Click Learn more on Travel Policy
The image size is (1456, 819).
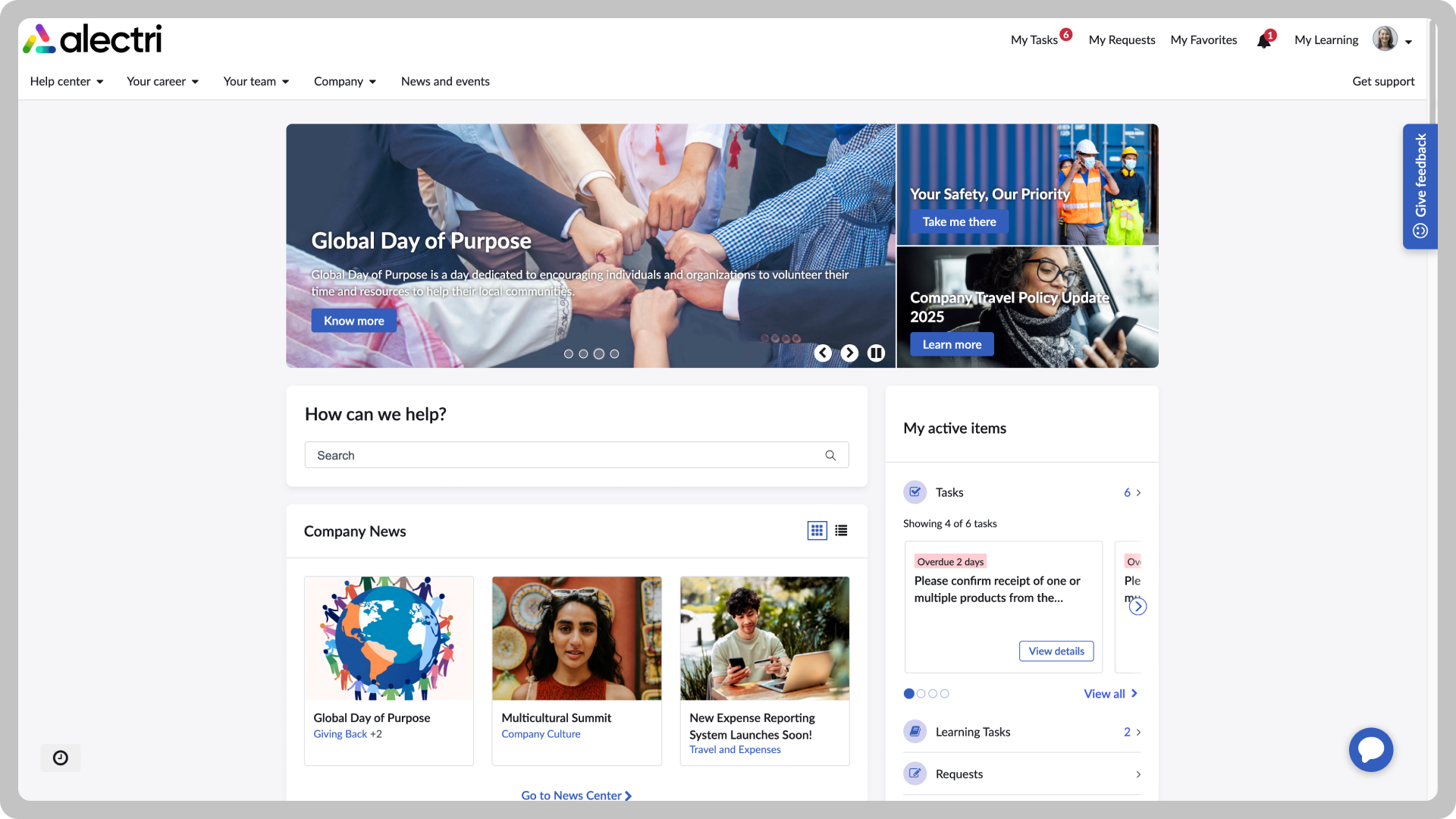(952, 344)
